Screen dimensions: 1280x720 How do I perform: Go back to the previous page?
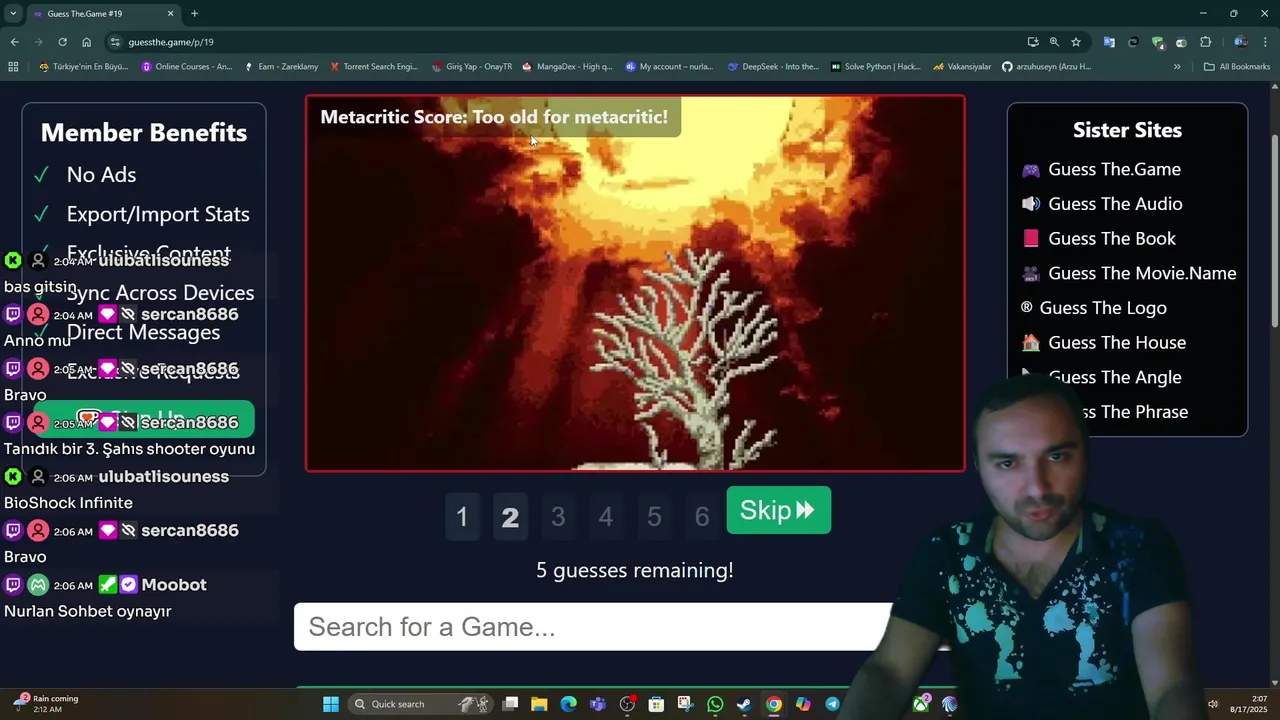coord(14,42)
